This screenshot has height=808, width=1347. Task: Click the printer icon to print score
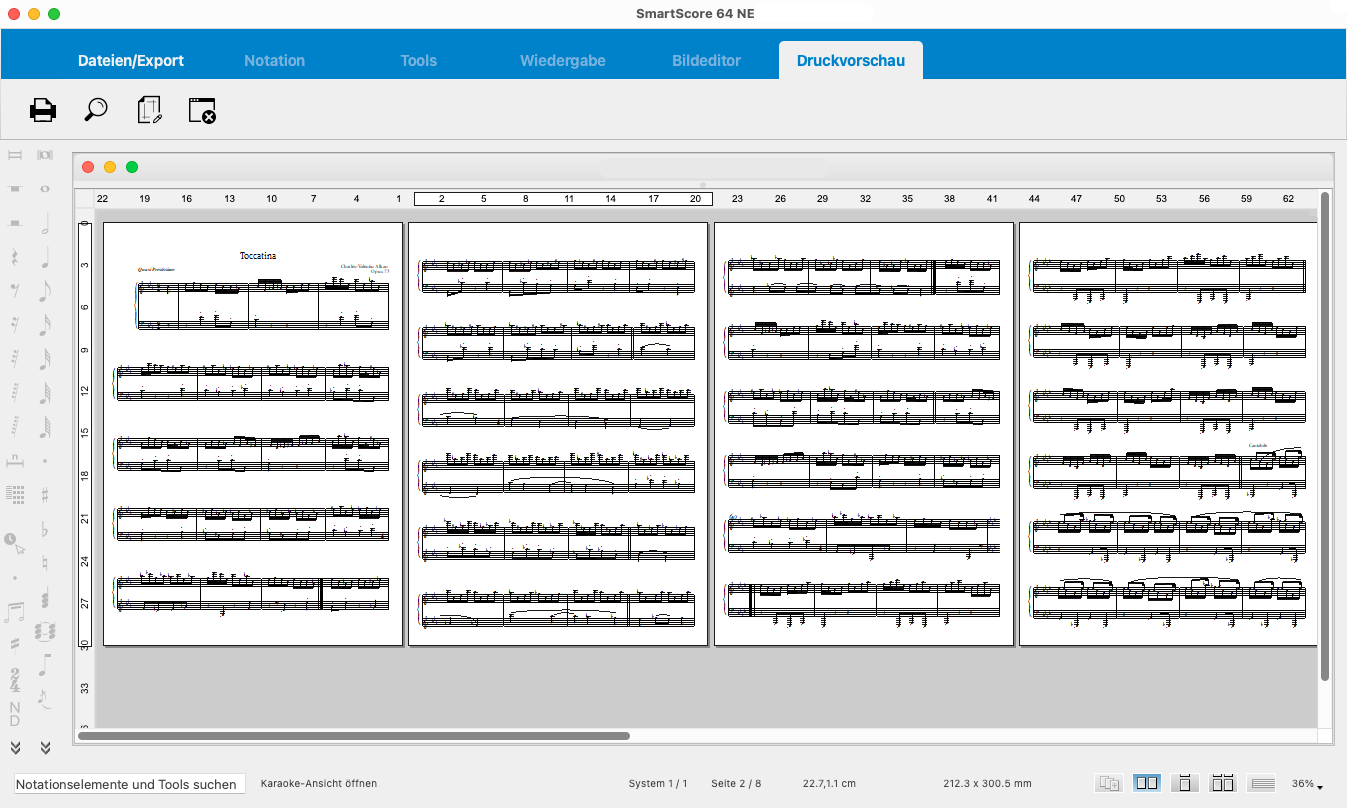[x=43, y=110]
